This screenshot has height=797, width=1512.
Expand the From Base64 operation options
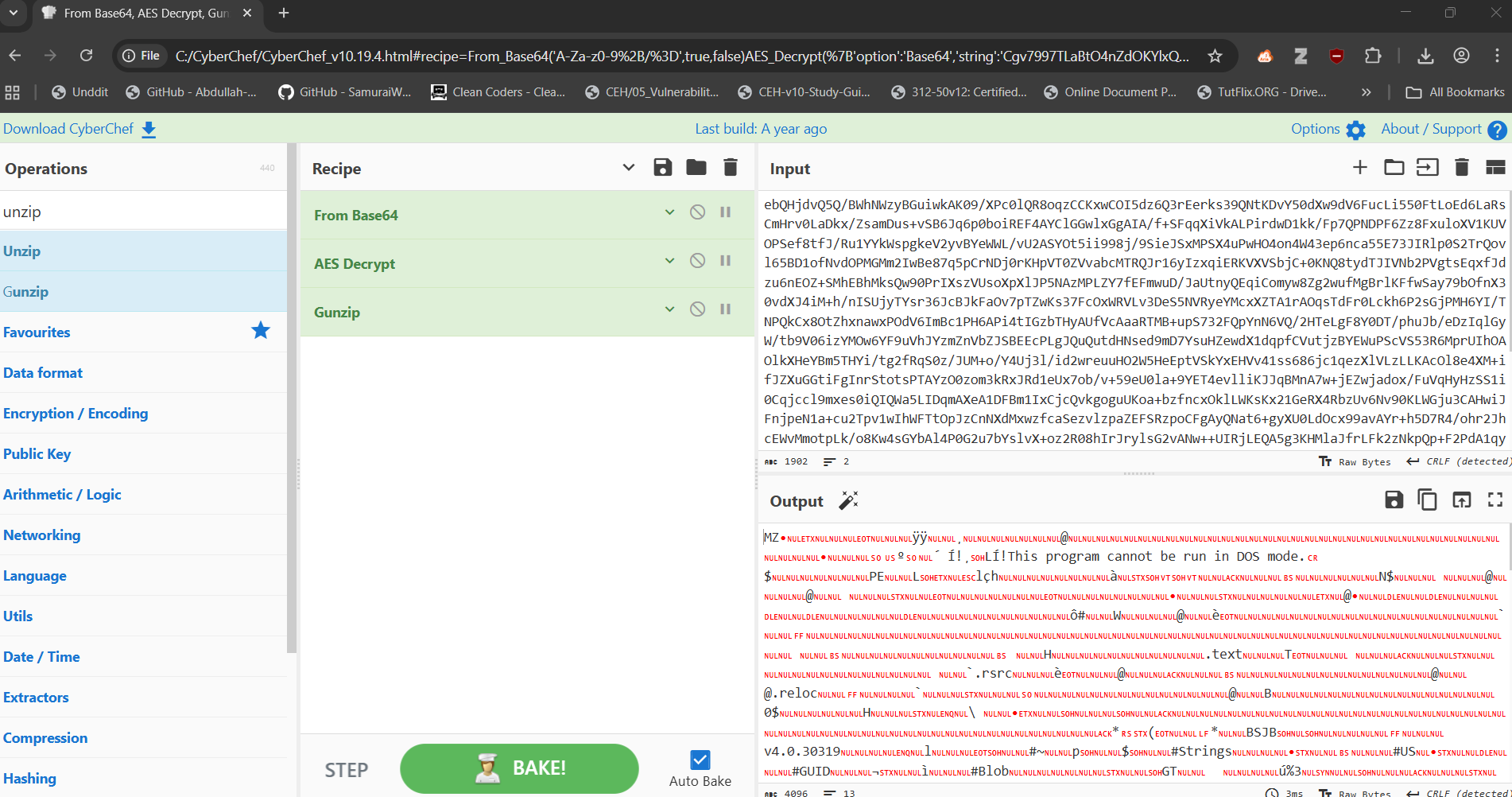pyautogui.click(x=669, y=212)
